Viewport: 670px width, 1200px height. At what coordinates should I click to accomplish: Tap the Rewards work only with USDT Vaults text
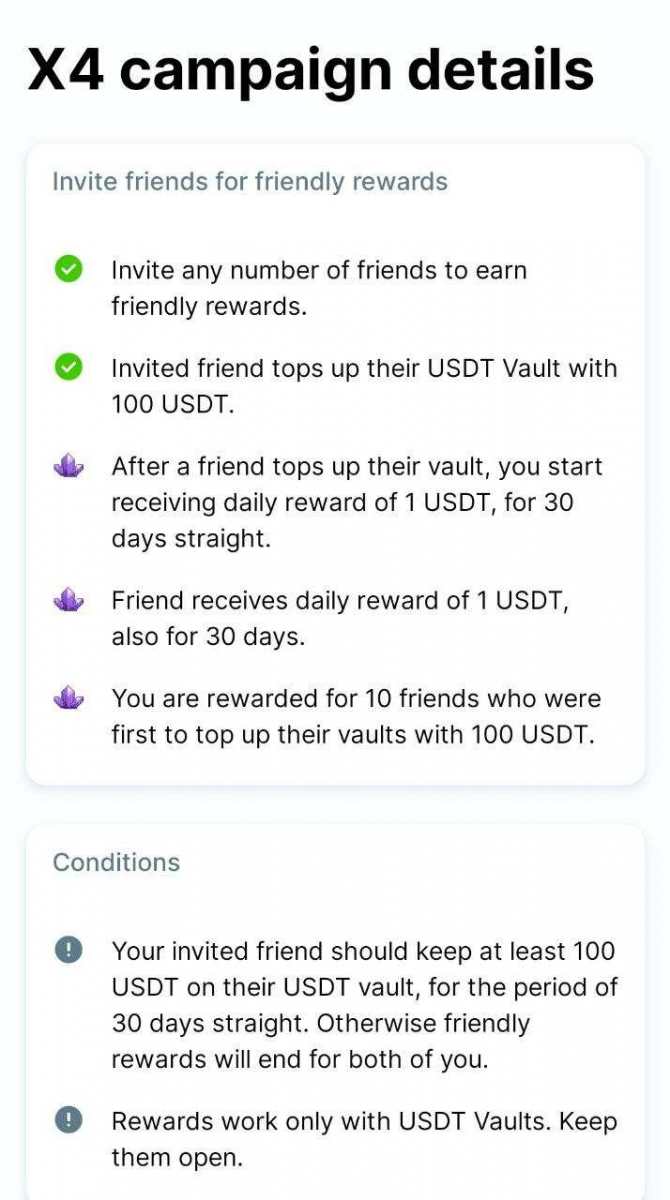click(x=330, y=1121)
